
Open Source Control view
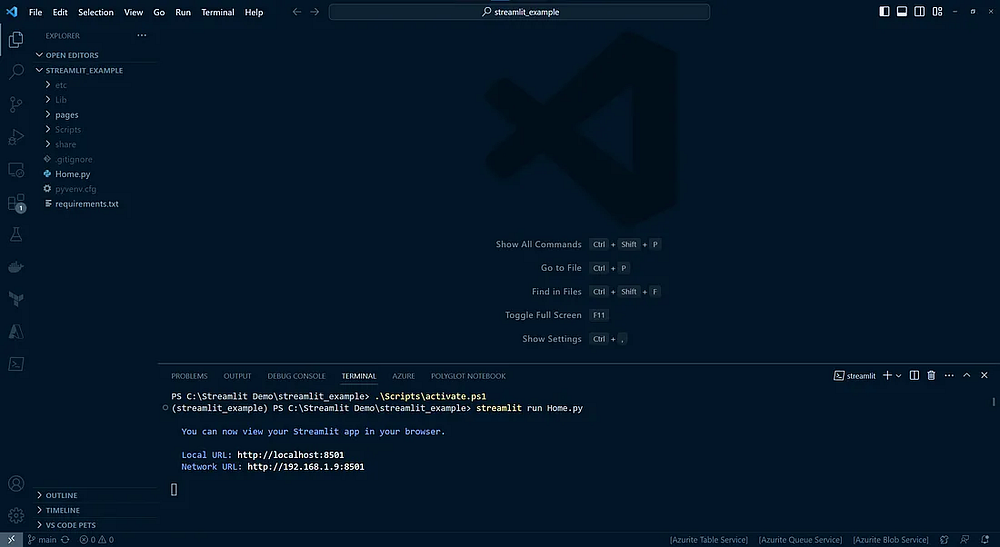coord(16,104)
